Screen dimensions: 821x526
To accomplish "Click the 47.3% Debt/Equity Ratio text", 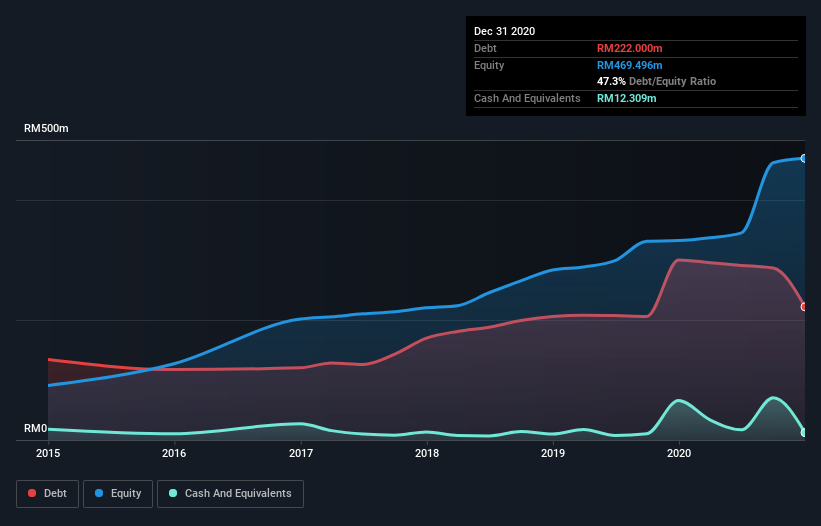I will pyautogui.click(x=656, y=81).
